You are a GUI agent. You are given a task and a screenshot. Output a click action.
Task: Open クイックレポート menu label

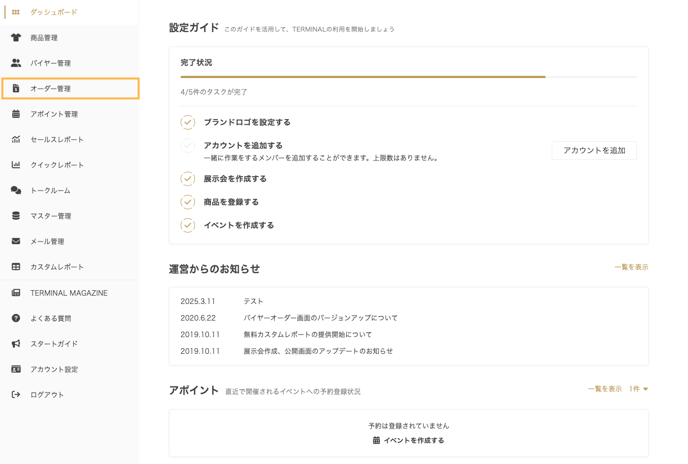click(57, 165)
